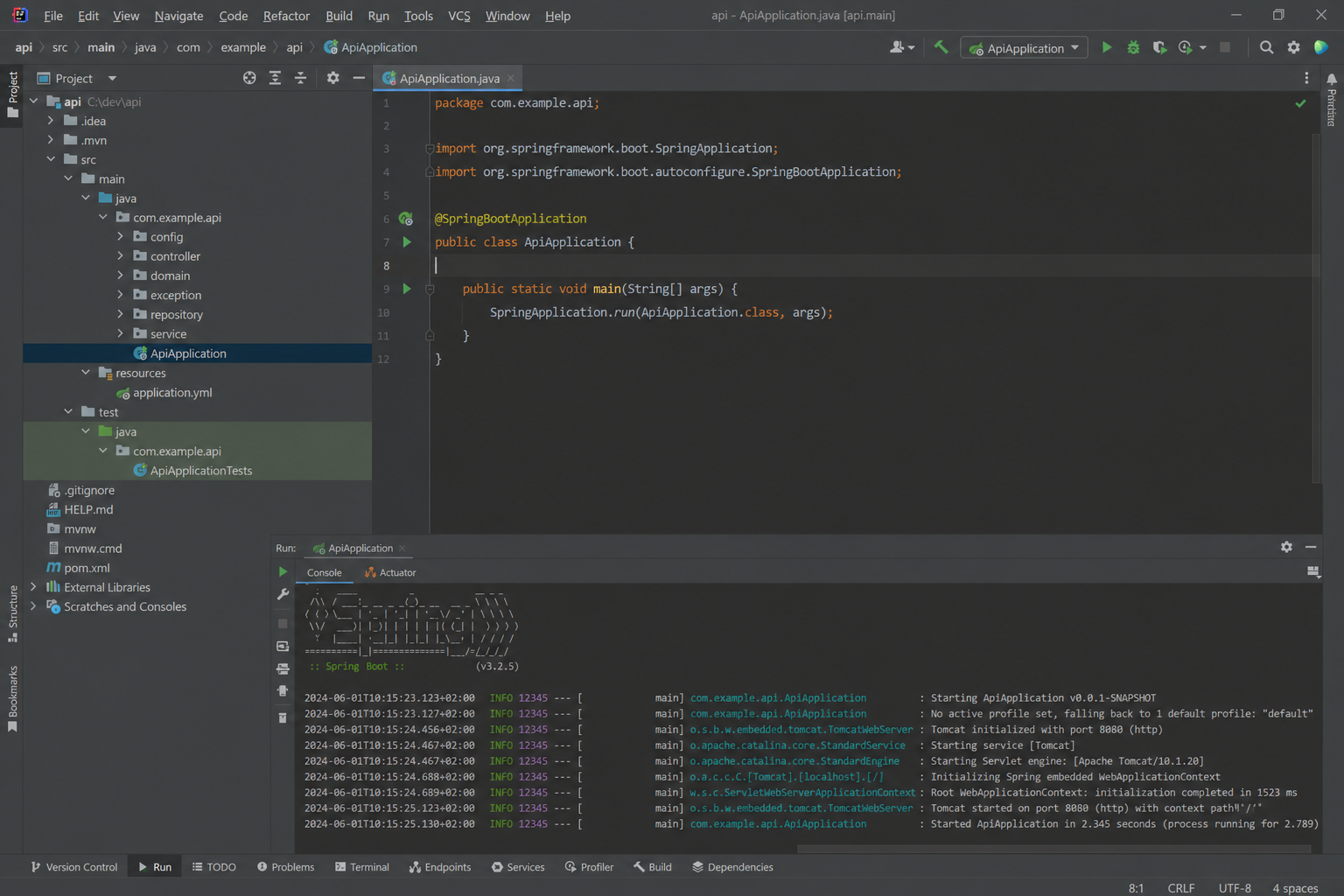Start debugging with the green bug icon
This screenshot has height=896, width=1344.
tap(1133, 47)
